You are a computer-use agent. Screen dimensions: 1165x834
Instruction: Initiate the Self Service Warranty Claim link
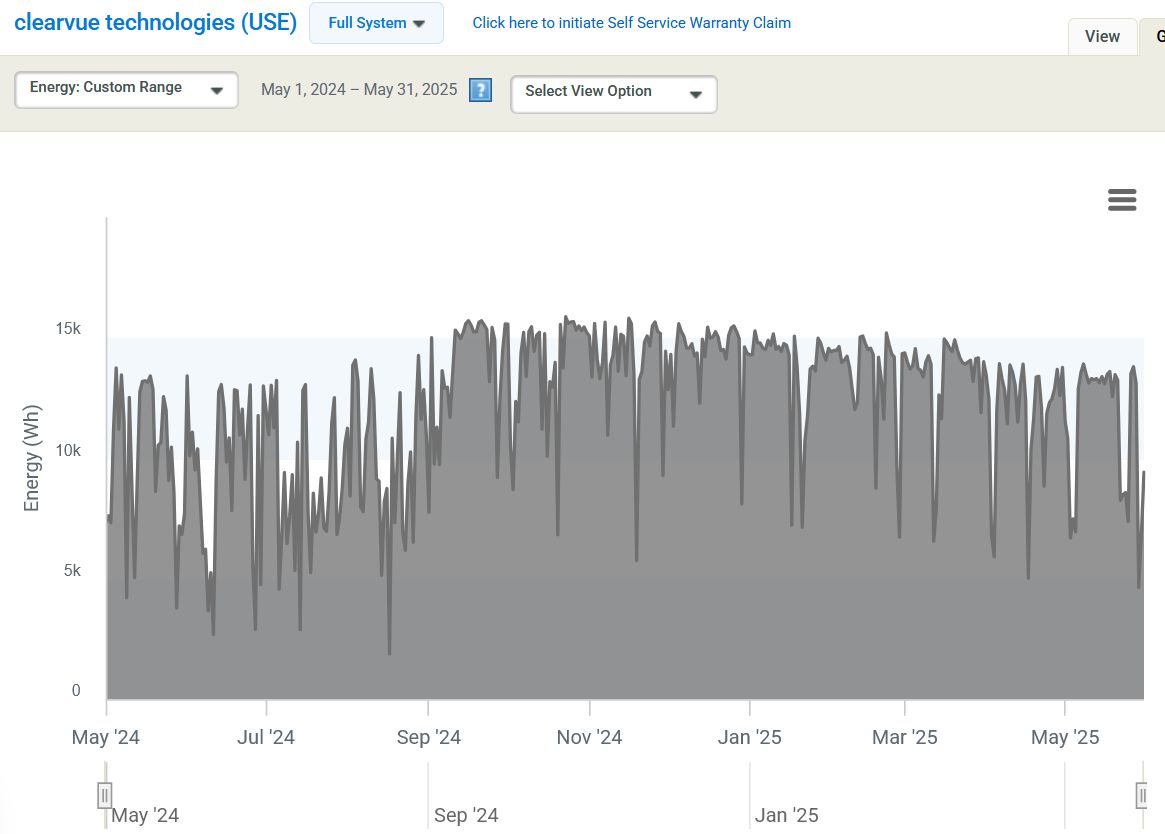point(631,23)
